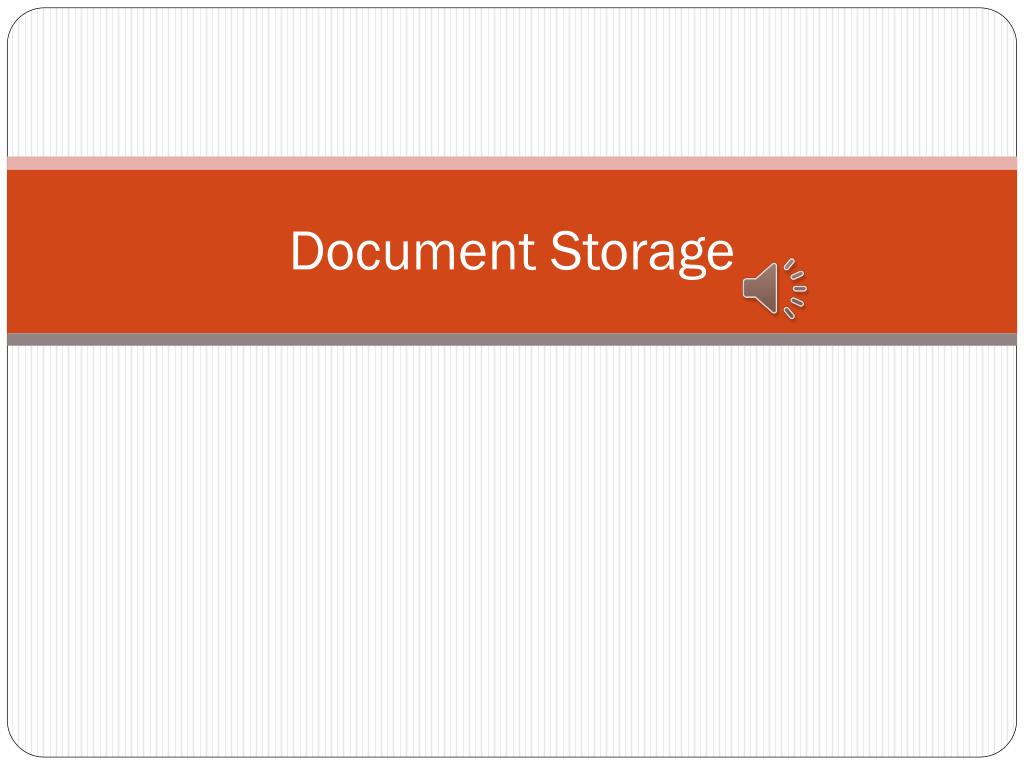This screenshot has width=1024, height=768.
Task: Click the striped white area above the banner
Action: [x=512, y=83]
